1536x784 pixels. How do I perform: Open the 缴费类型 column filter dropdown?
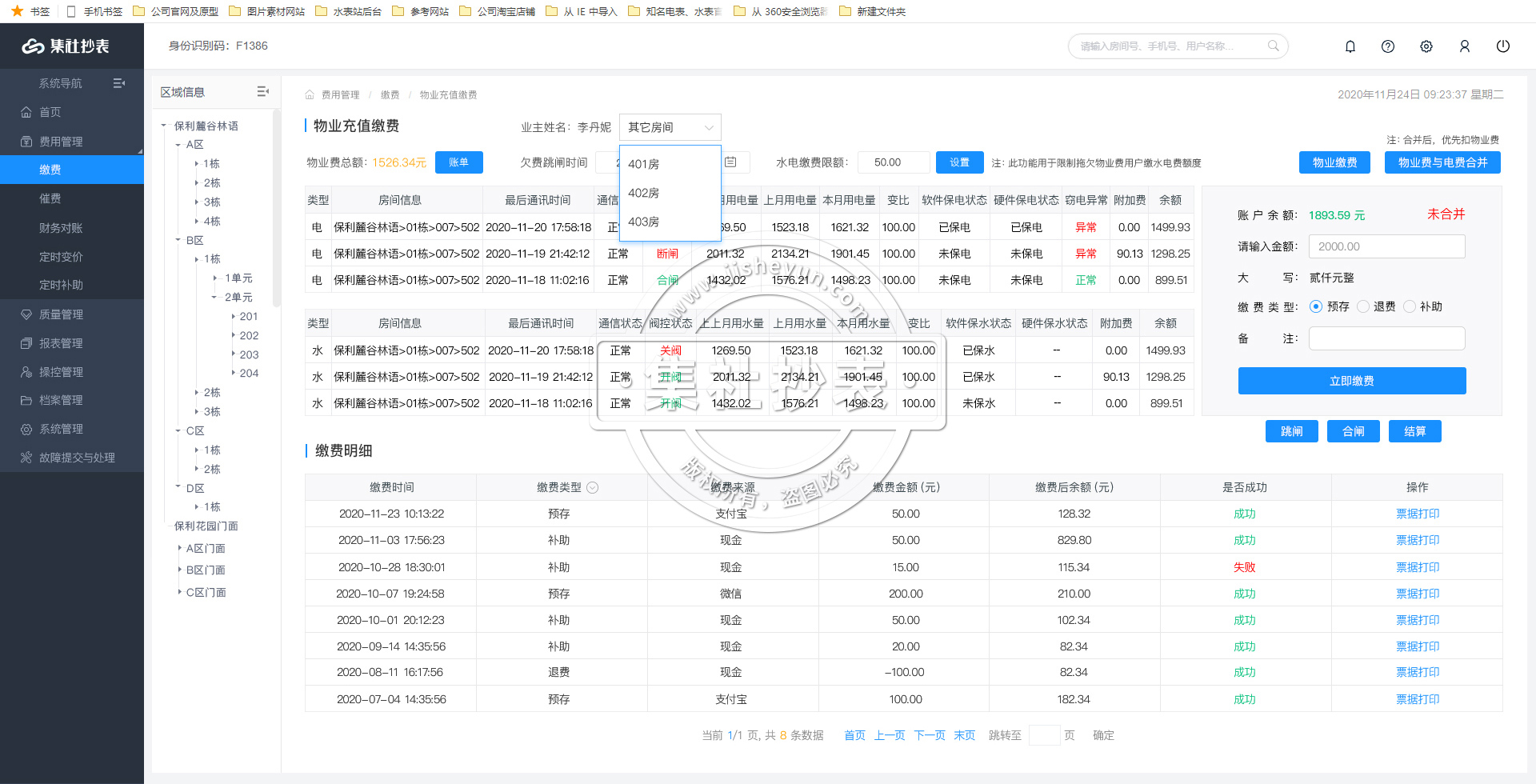593,487
